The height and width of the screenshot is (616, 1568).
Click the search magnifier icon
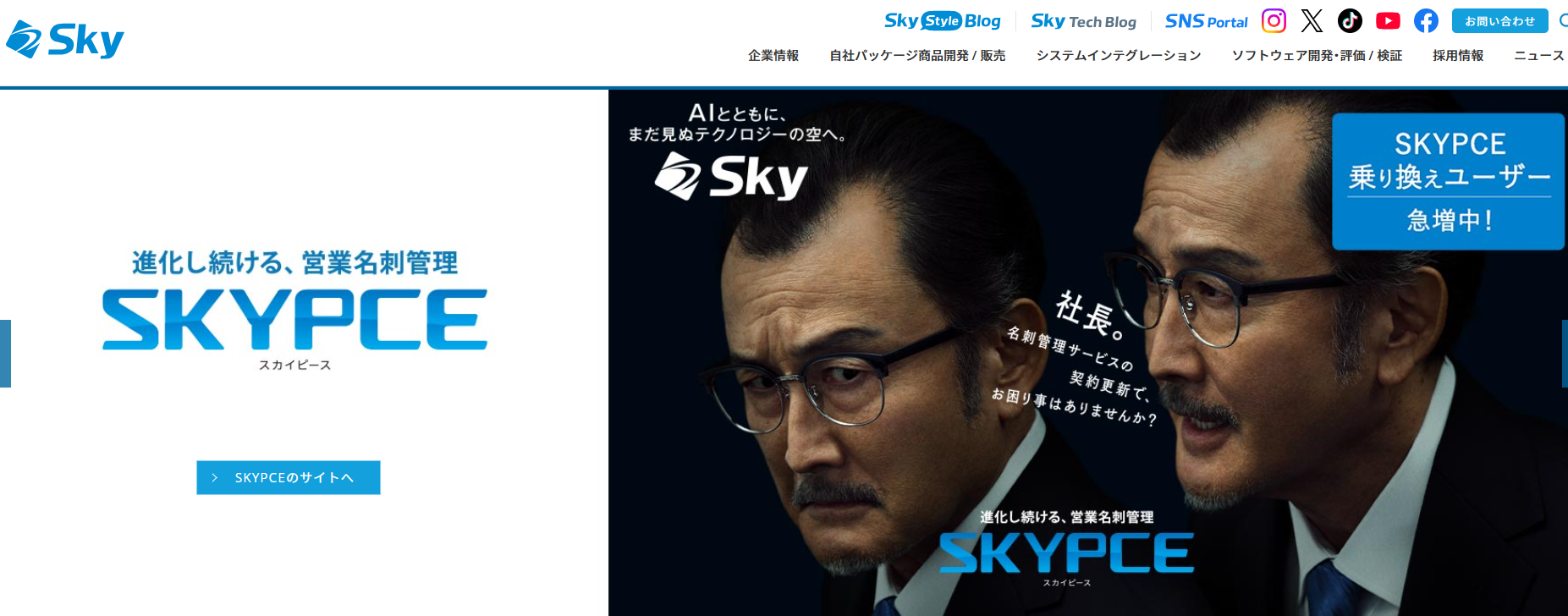pyautogui.click(x=1564, y=20)
